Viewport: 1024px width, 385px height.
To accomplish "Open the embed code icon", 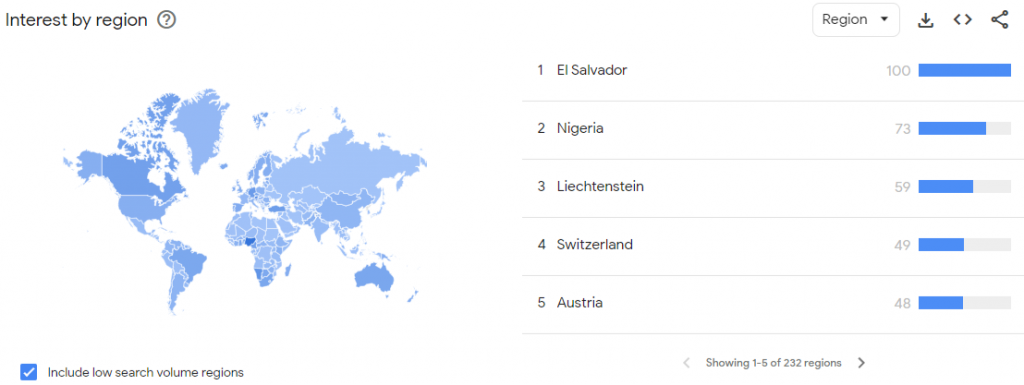I will [962, 20].
